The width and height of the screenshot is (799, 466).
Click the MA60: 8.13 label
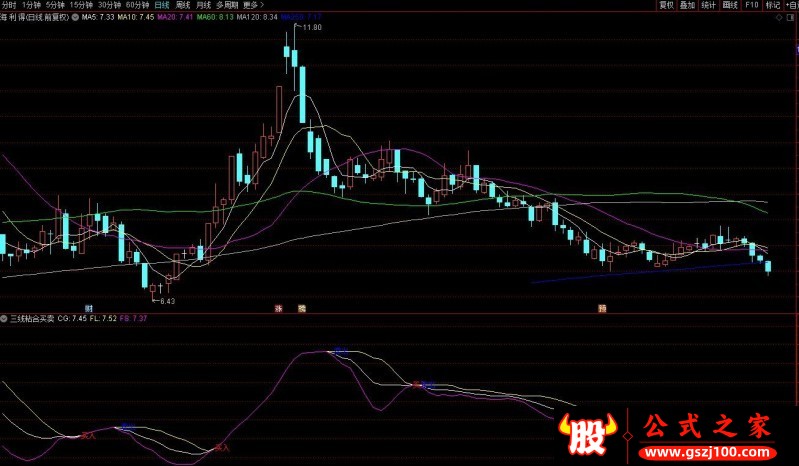click(x=215, y=17)
